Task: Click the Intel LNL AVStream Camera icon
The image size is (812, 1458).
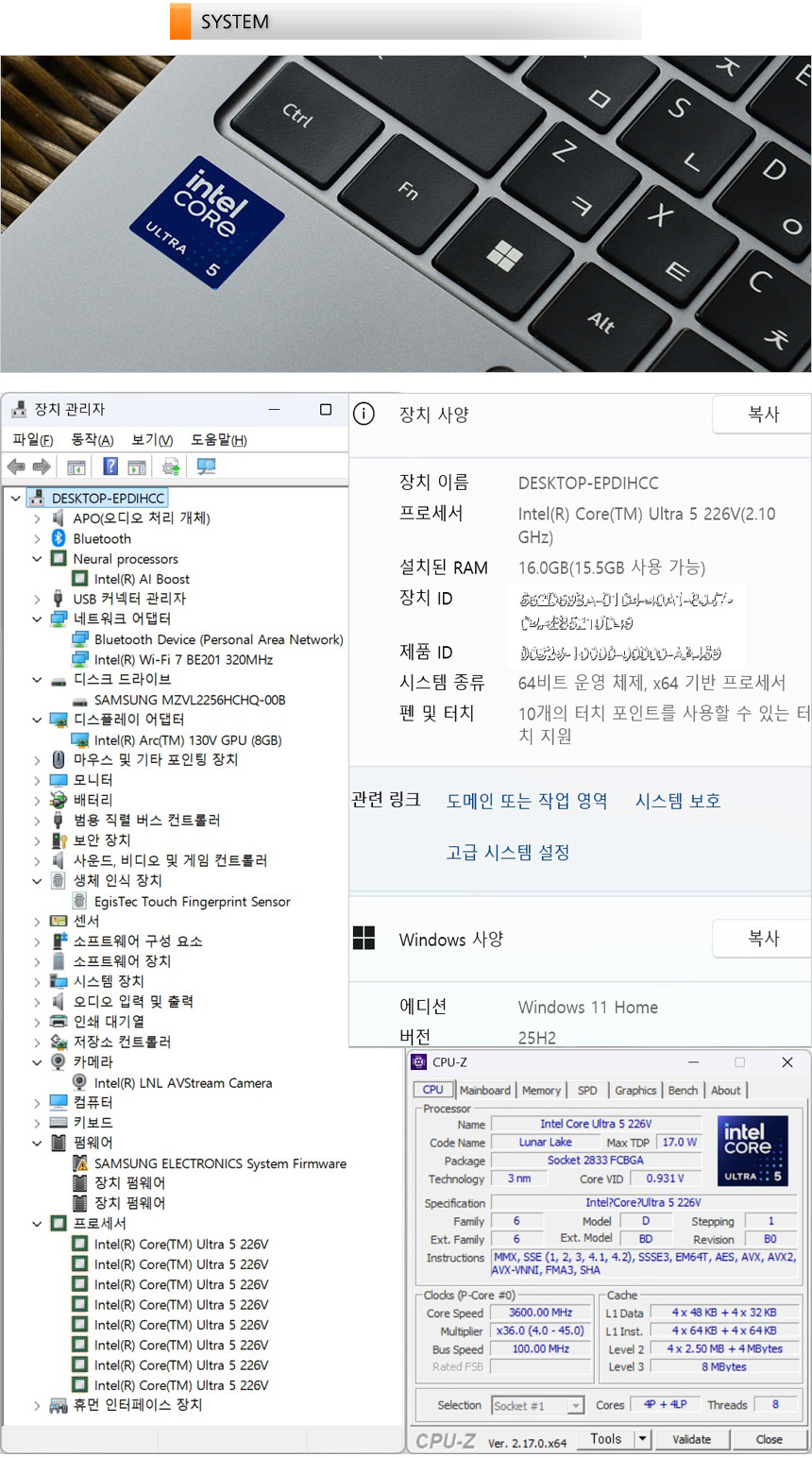Action: click(x=80, y=1083)
